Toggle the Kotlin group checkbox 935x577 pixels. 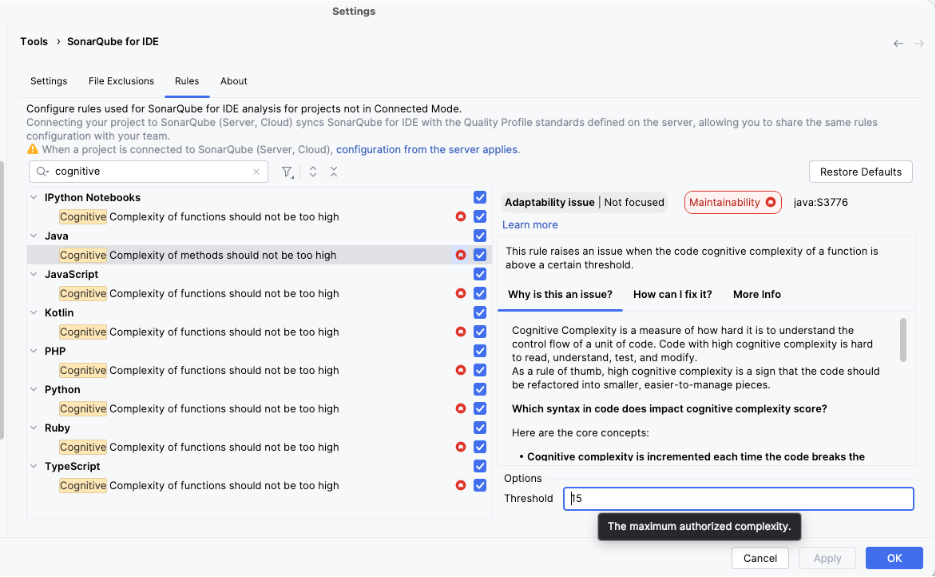pos(480,313)
